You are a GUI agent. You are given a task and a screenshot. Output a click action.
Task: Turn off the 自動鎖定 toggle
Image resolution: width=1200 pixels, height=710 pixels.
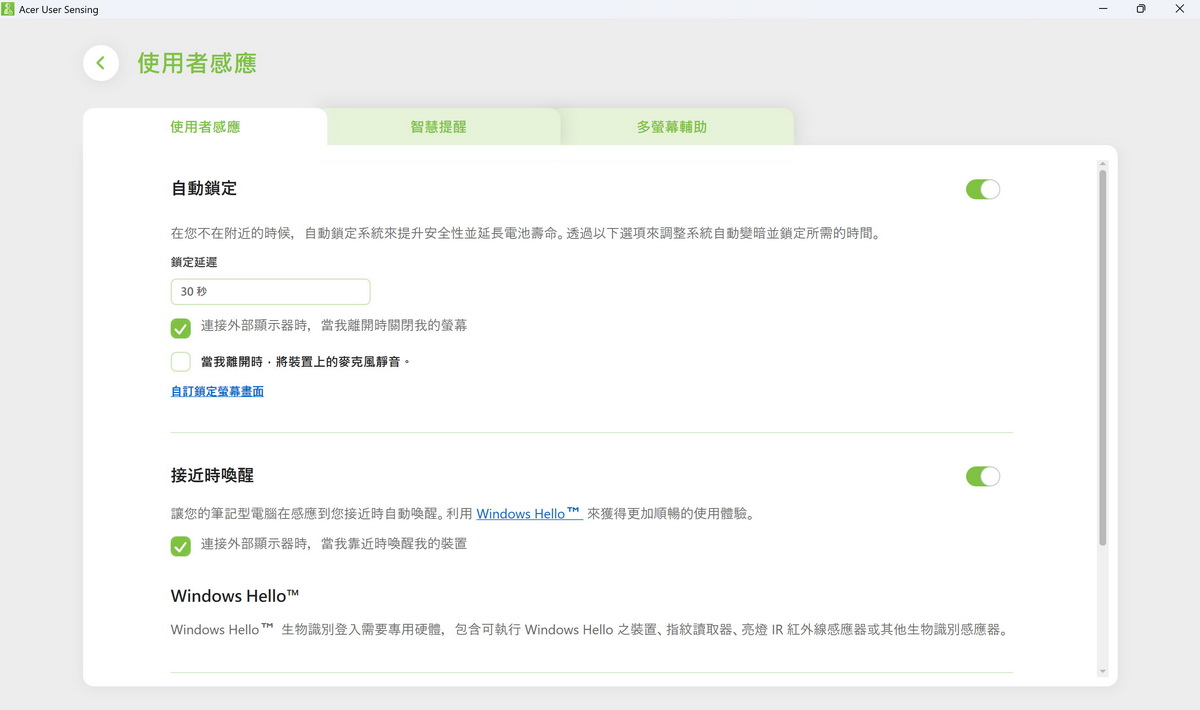point(982,190)
